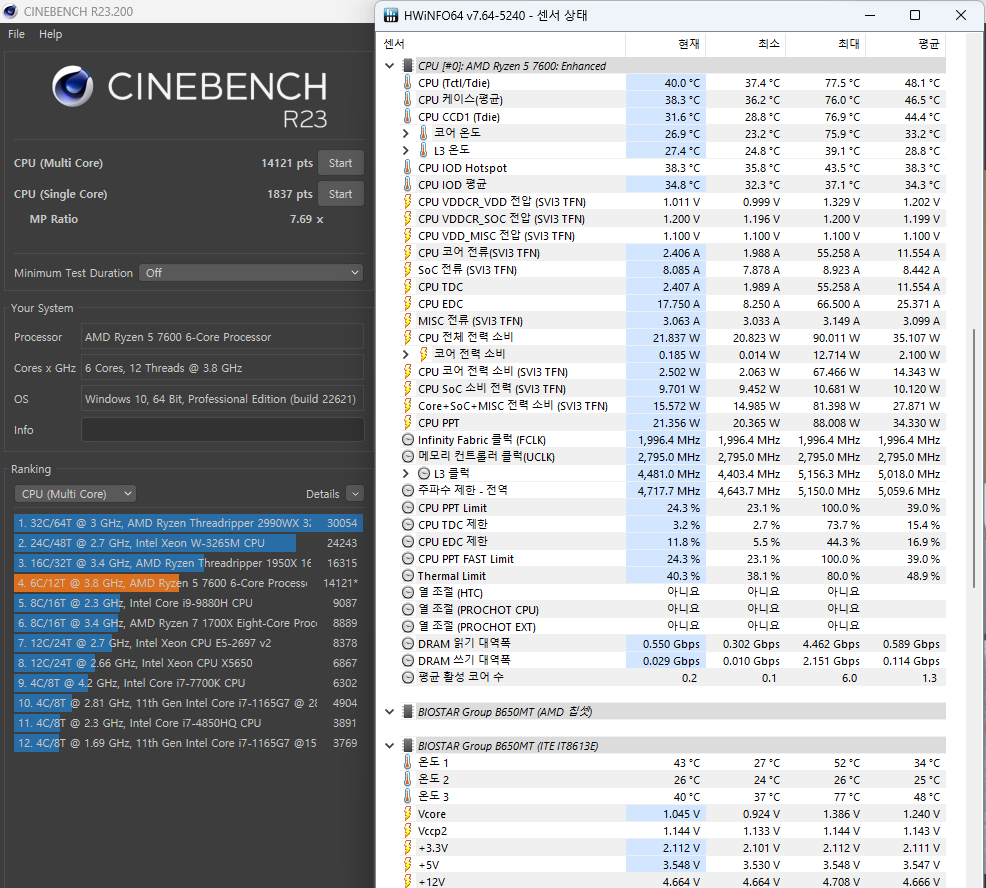Collapse the CPU [#0] AMD Ryzen 5 7600 group
986x888 pixels.
click(389, 65)
